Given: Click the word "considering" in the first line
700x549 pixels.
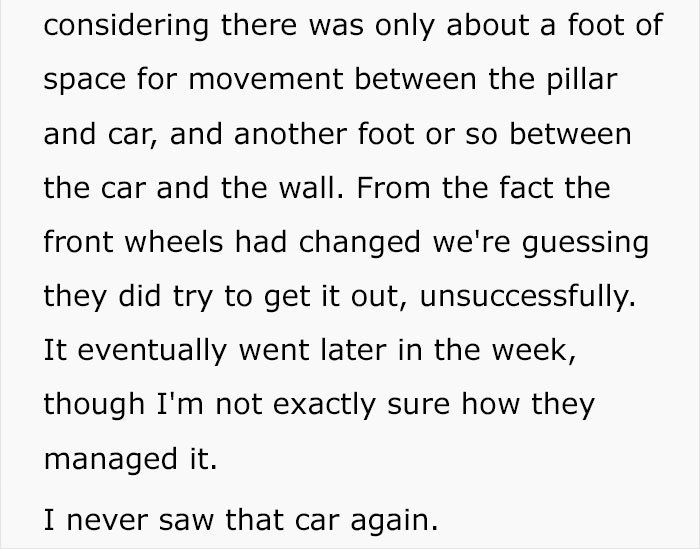Looking at the screenshot, I should coord(126,25).
